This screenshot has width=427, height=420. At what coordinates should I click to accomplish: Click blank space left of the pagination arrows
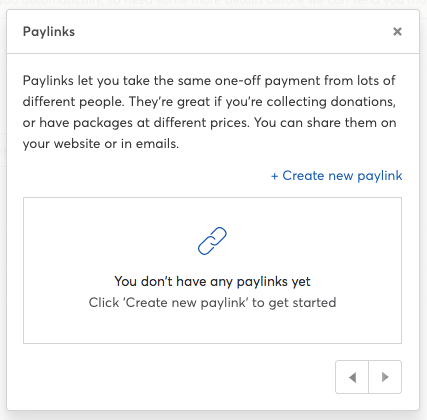click(x=179, y=377)
